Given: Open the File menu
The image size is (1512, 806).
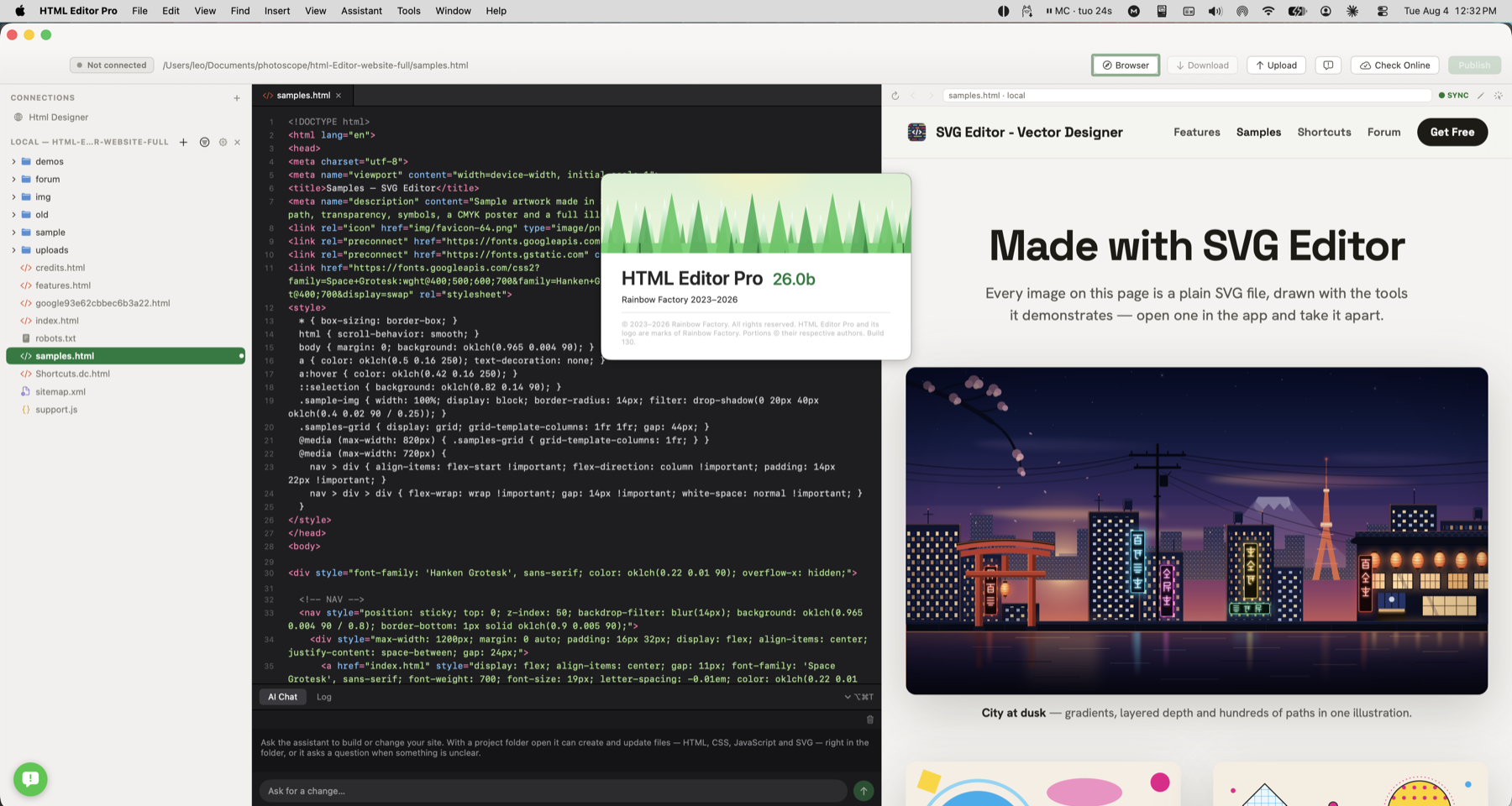Looking at the screenshot, I should coord(139,11).
